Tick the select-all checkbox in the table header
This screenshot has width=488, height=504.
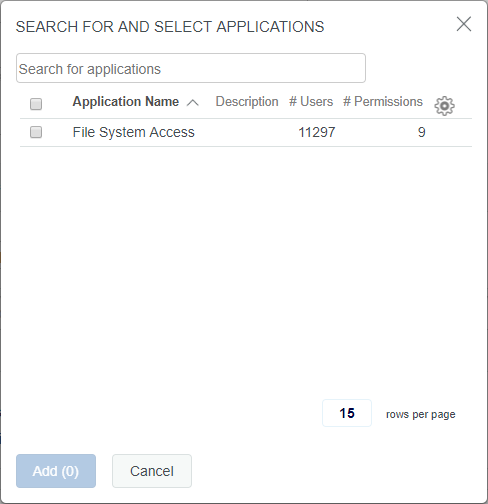[36, 104]
